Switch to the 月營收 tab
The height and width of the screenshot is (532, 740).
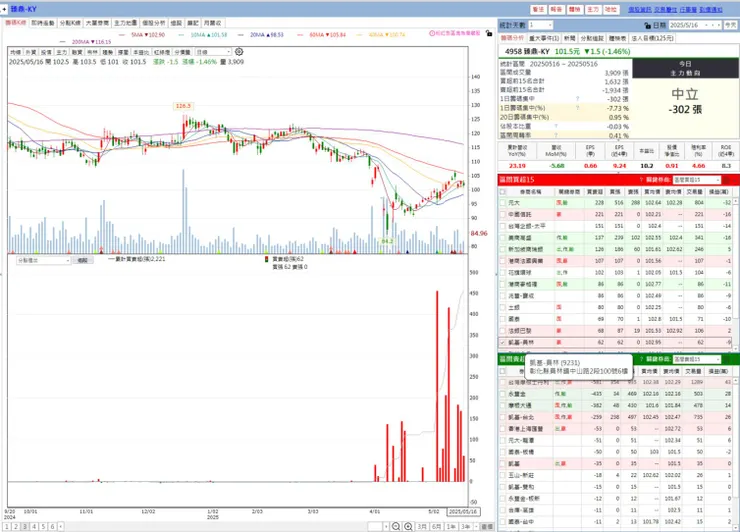(x=212, y=23)
